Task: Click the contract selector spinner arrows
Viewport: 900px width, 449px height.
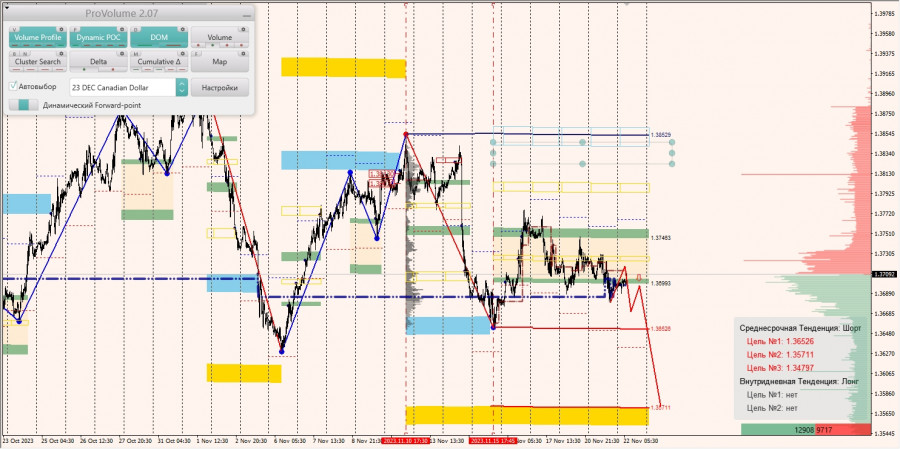Action: tap(182, 87)
